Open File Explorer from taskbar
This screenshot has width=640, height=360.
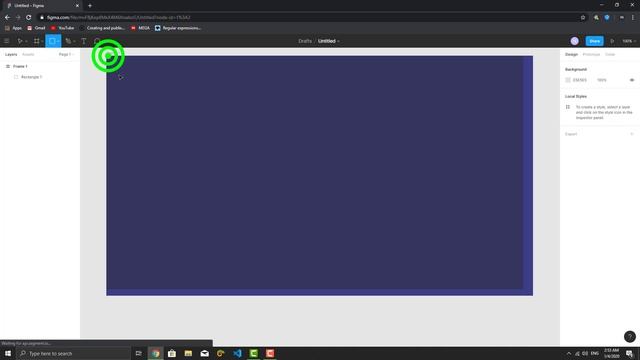coord(188,353)
